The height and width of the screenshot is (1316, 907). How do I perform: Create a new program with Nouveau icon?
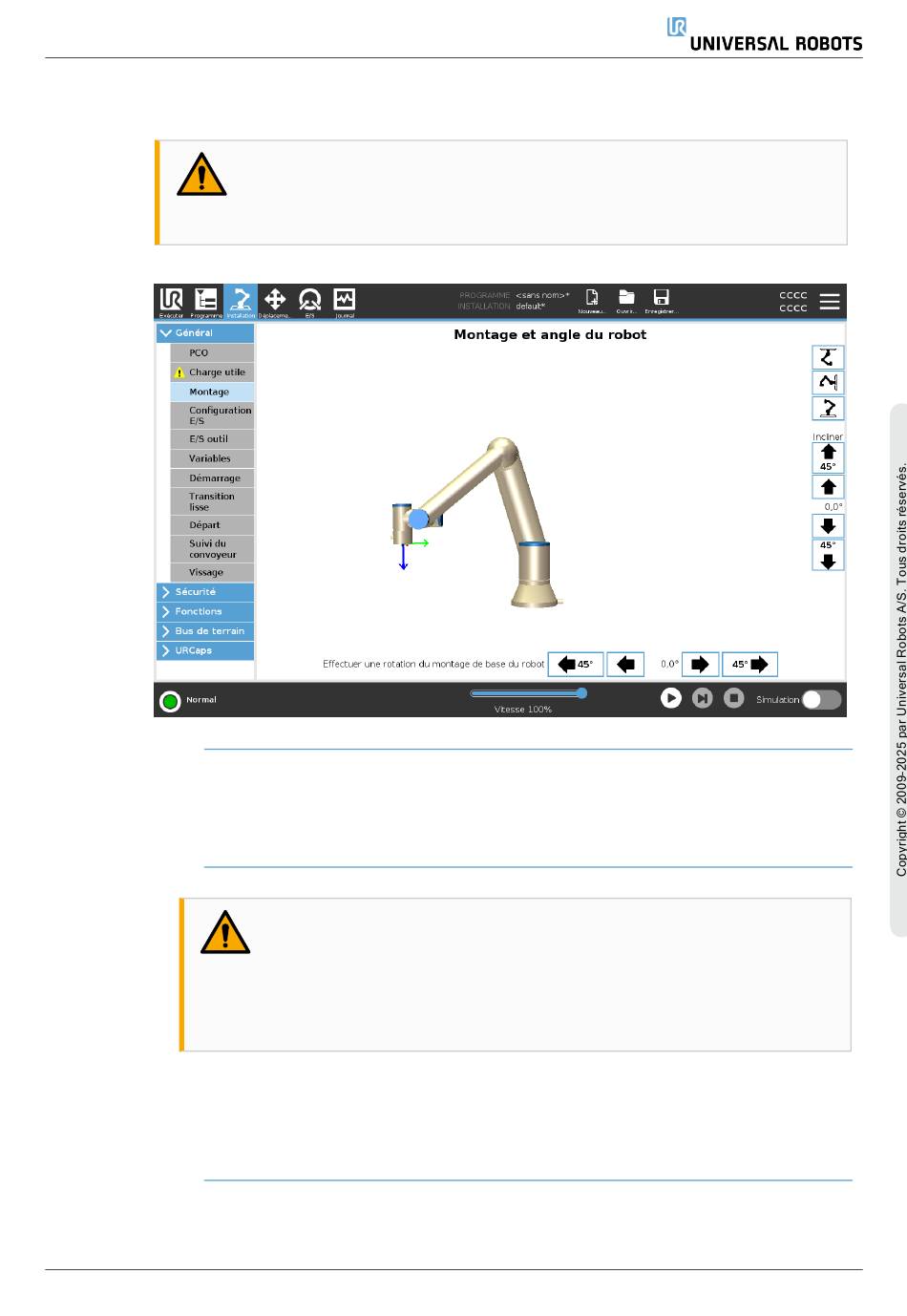click(x=592, y=301)
